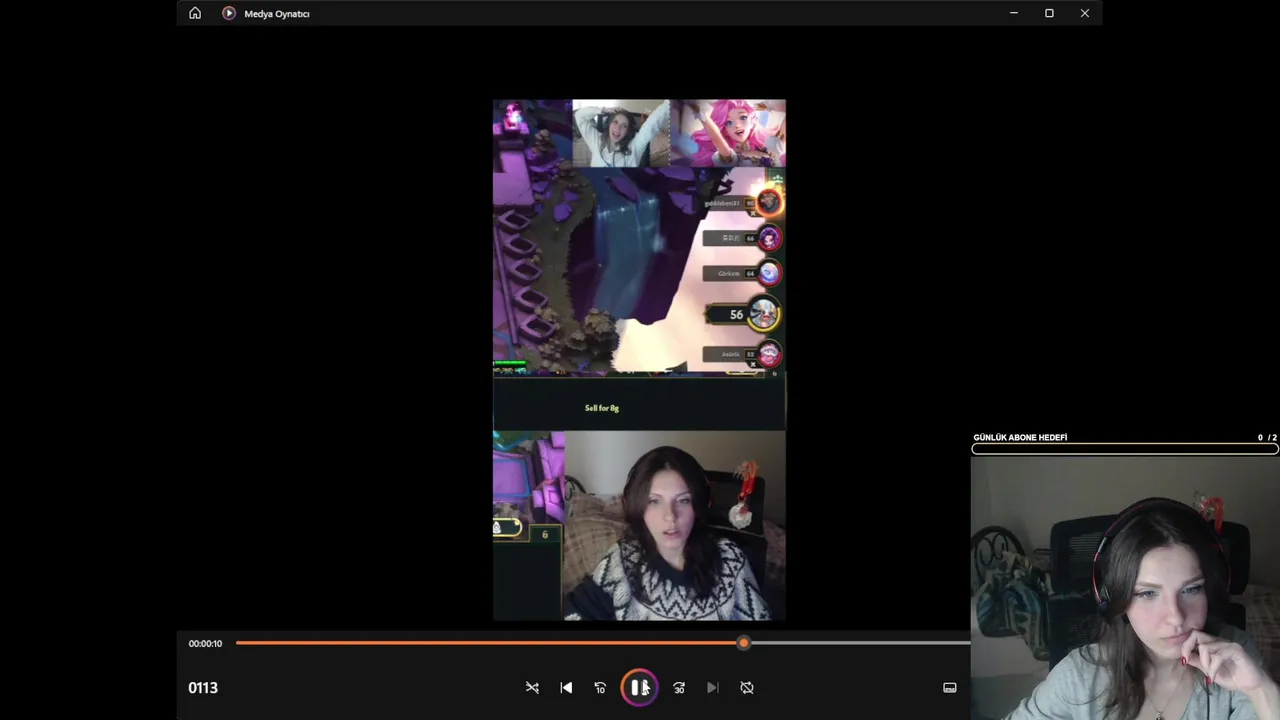Toggle shuffle playback mode
Viewport: 1280px width, 720px height.
coord(532,688)
